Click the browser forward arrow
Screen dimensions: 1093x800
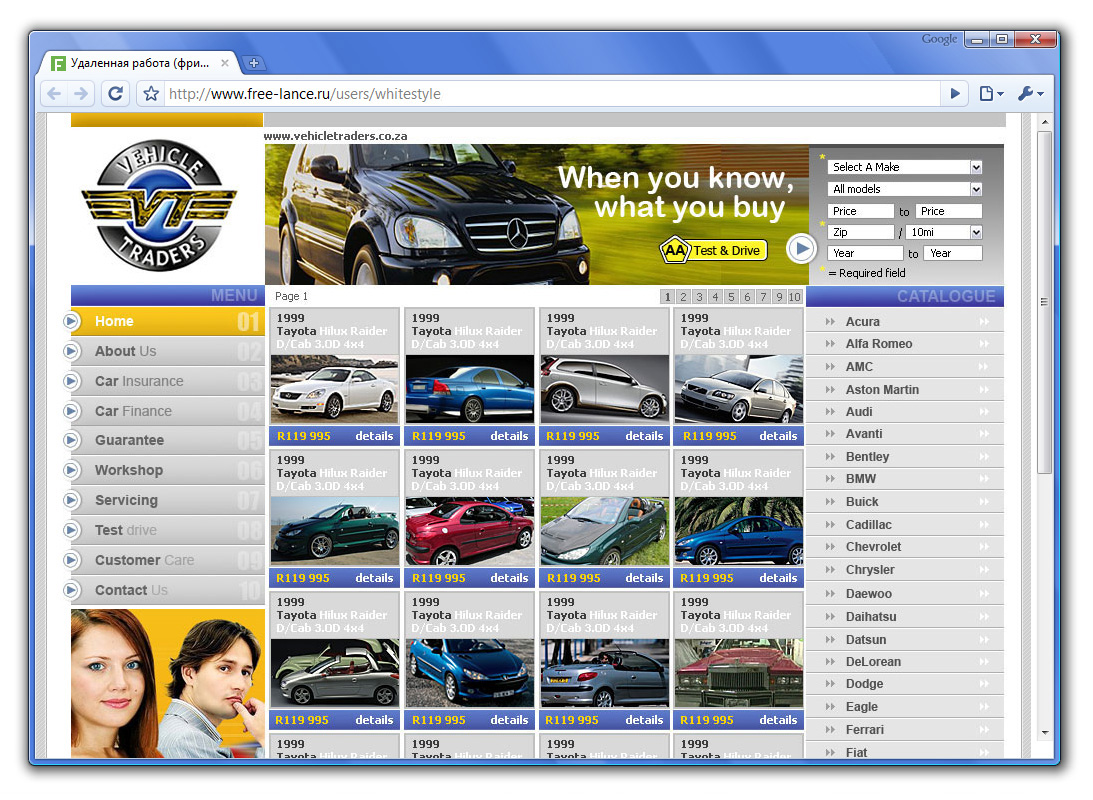click(82, 93)
